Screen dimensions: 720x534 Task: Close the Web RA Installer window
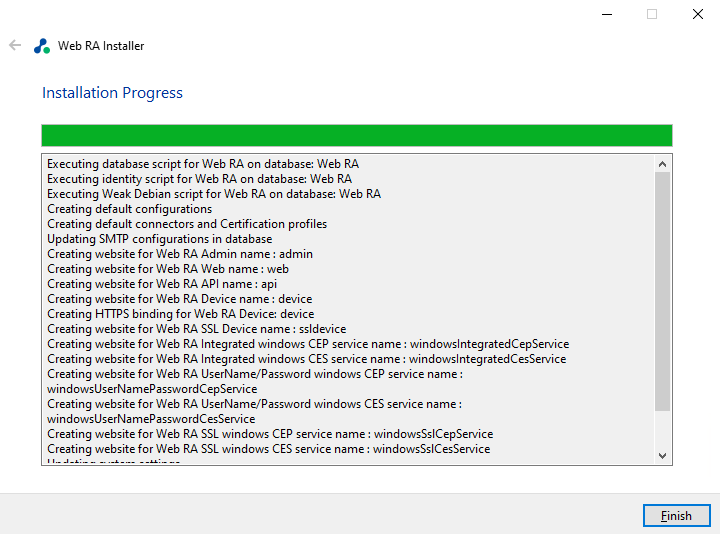(x=698, y=14)
